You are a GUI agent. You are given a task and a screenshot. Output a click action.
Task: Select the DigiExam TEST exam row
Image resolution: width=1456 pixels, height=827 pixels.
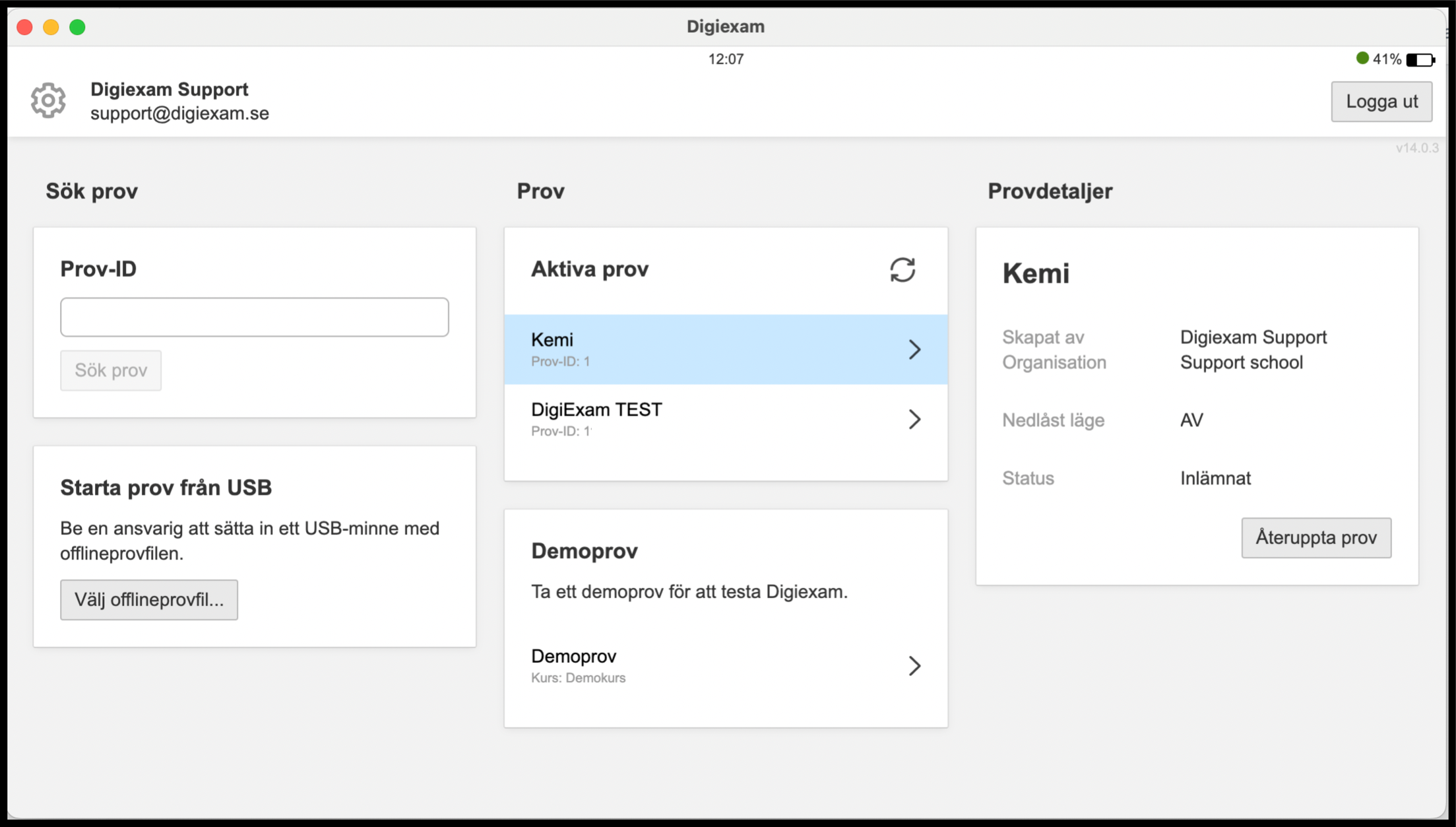coord(726,419)
